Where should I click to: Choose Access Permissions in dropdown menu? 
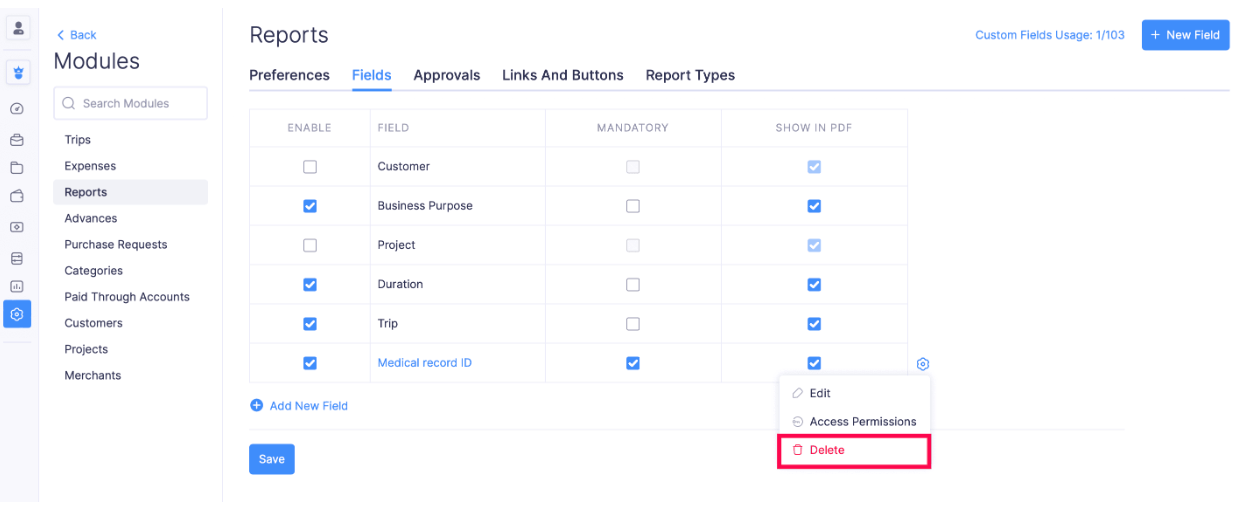pos(862,422)
